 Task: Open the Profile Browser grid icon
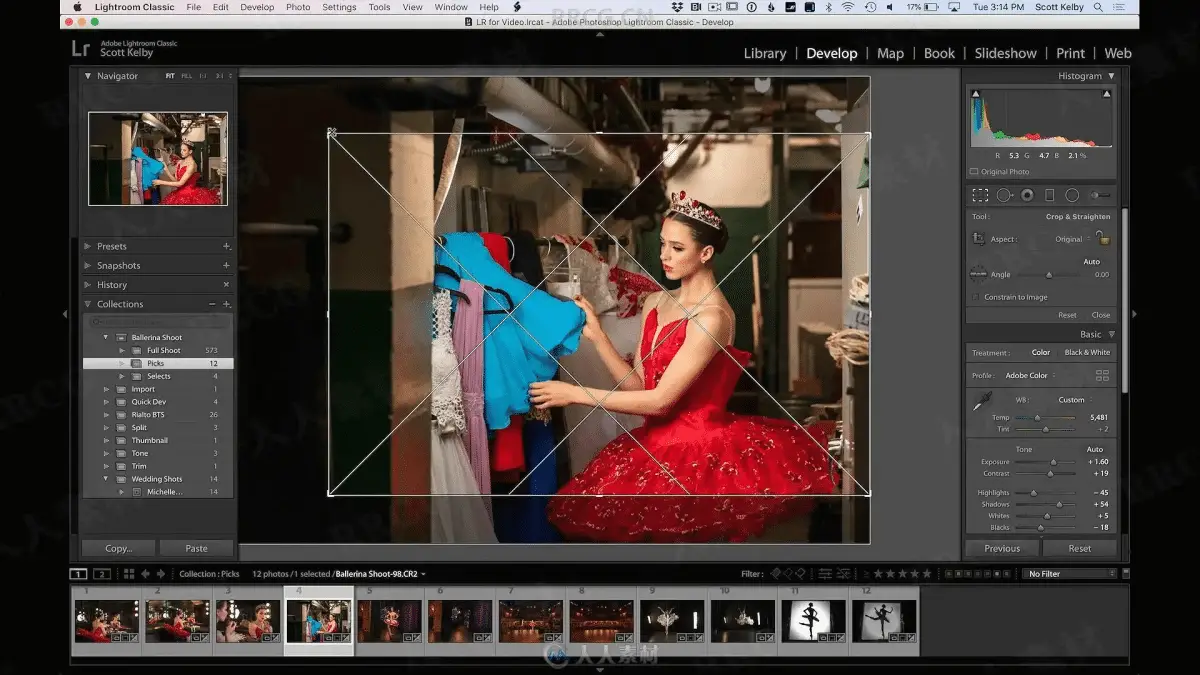tap(1102, 376)
